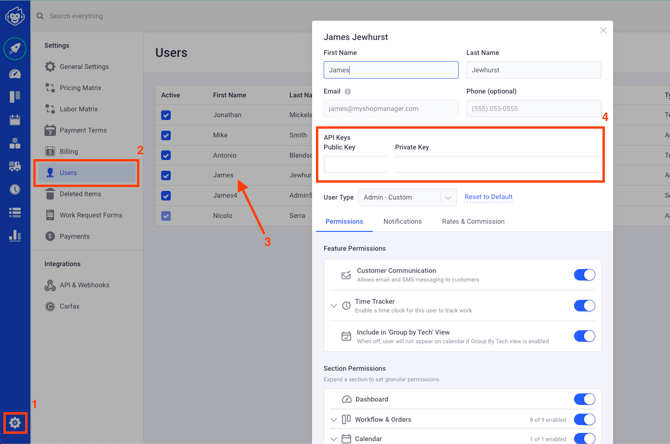The image size is (670, 444).
Task: Click the First Name input field
Action: (x=391, y=70)
